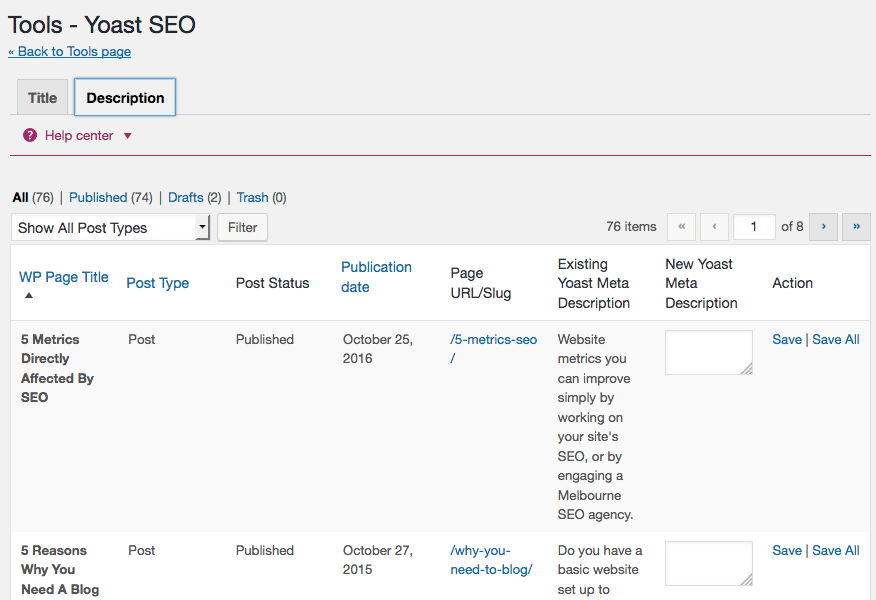Jump to last page pagination icon
876x600 pixels.
coord(856,227)
